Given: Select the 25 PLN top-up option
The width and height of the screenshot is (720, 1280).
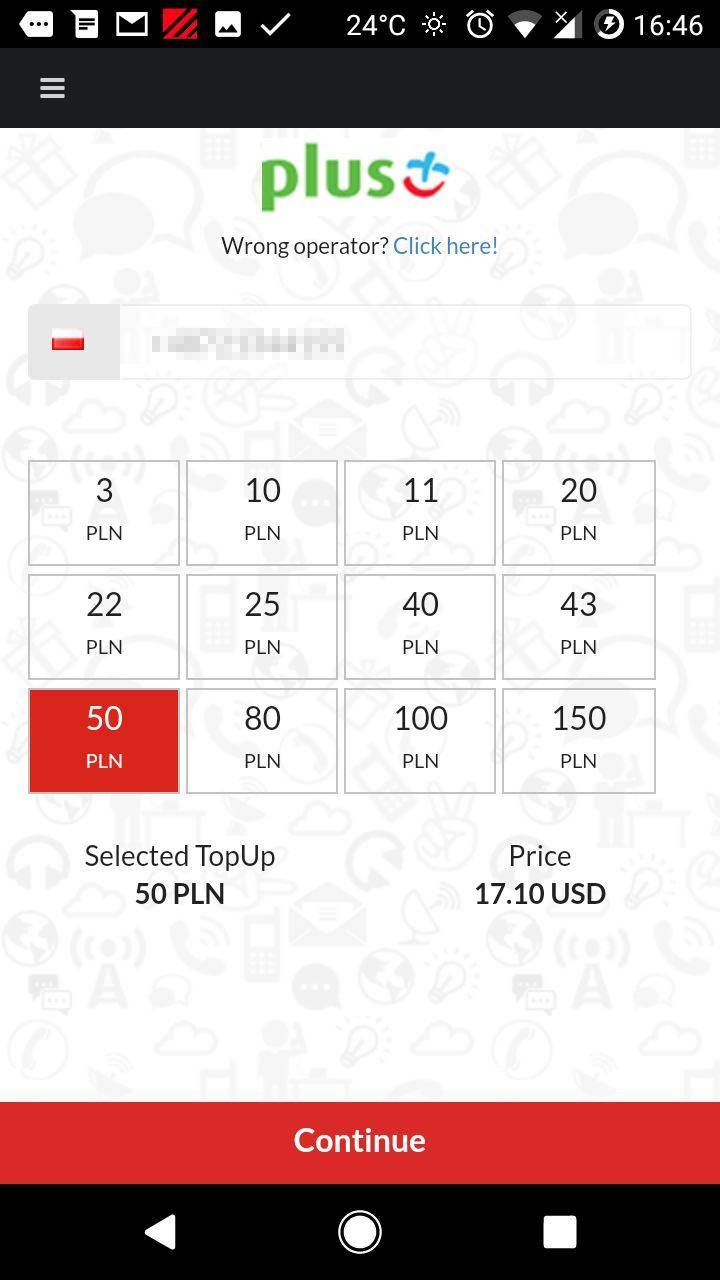Looking at the screenshot, I should coord(262,627).
